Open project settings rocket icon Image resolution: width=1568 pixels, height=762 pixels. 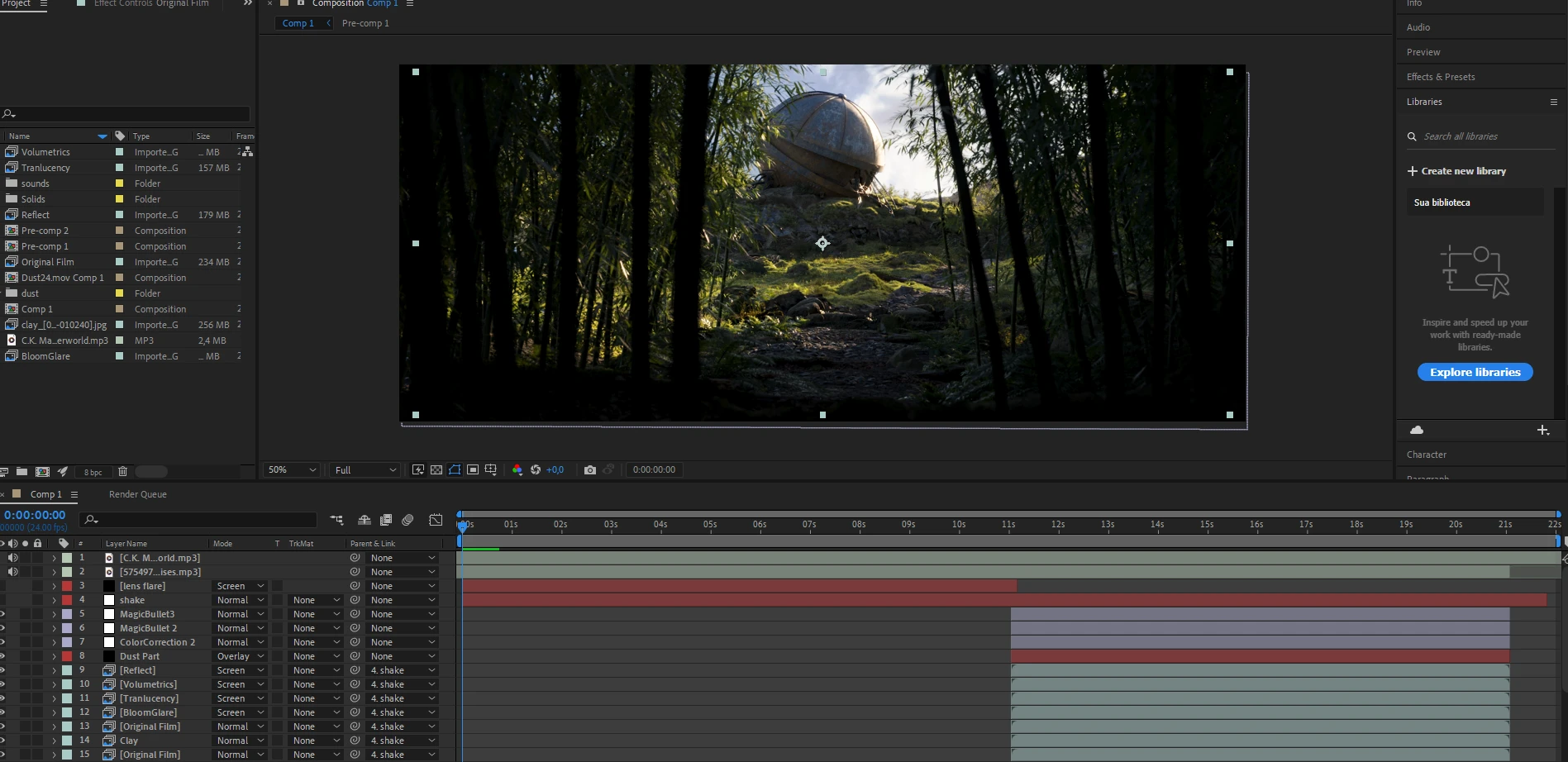pyautogui.click(x=63, y=471)
